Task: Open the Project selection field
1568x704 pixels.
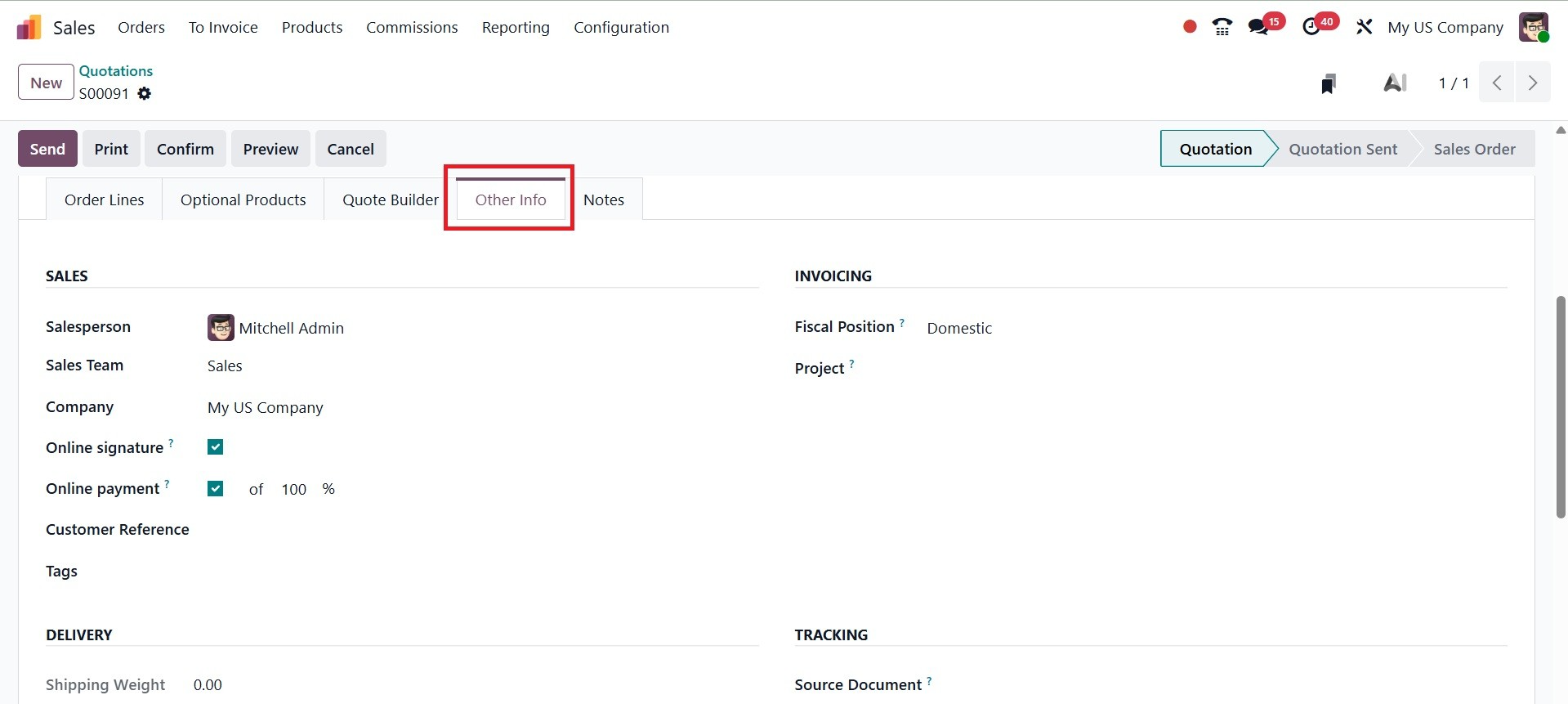Action: [1217, 369]
